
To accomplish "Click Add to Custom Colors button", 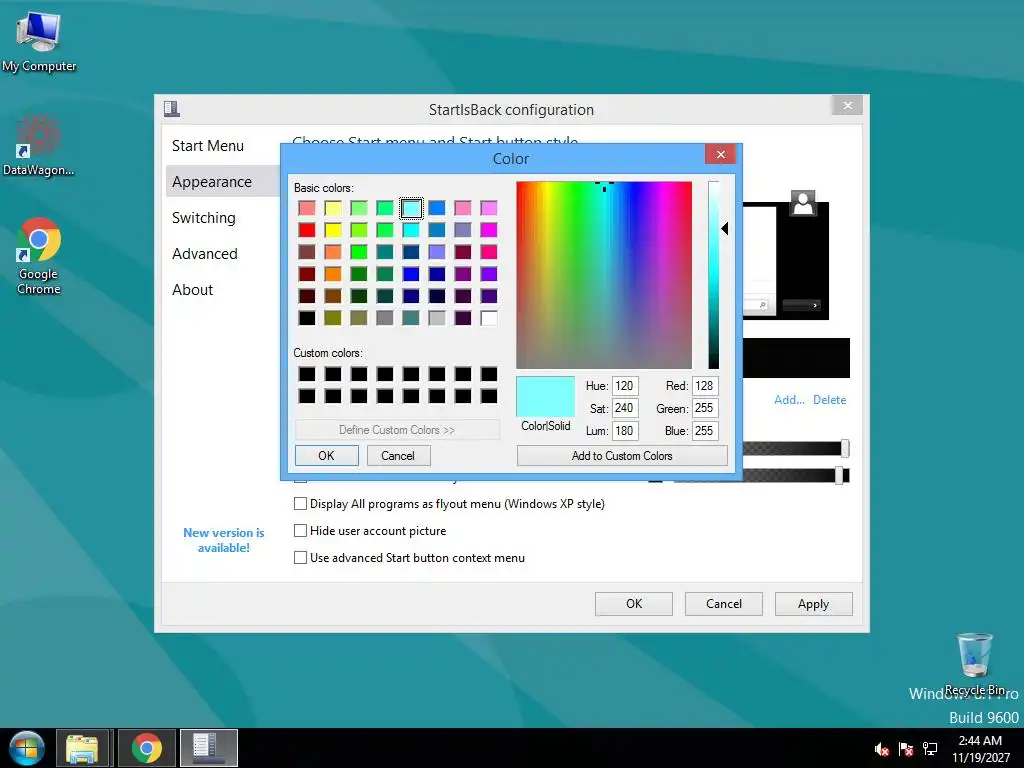I will [x=622, y=455].
